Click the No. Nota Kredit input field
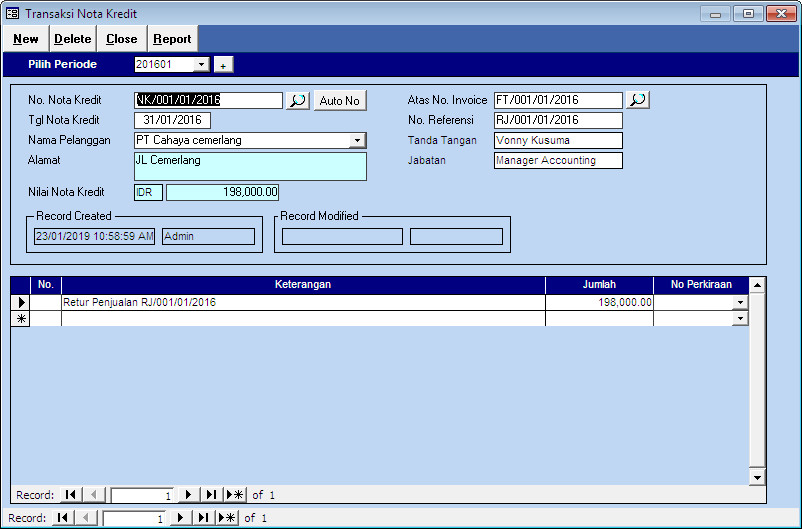Image resolution: width=802 pixels, height=529 pixels. pos(208,100)
